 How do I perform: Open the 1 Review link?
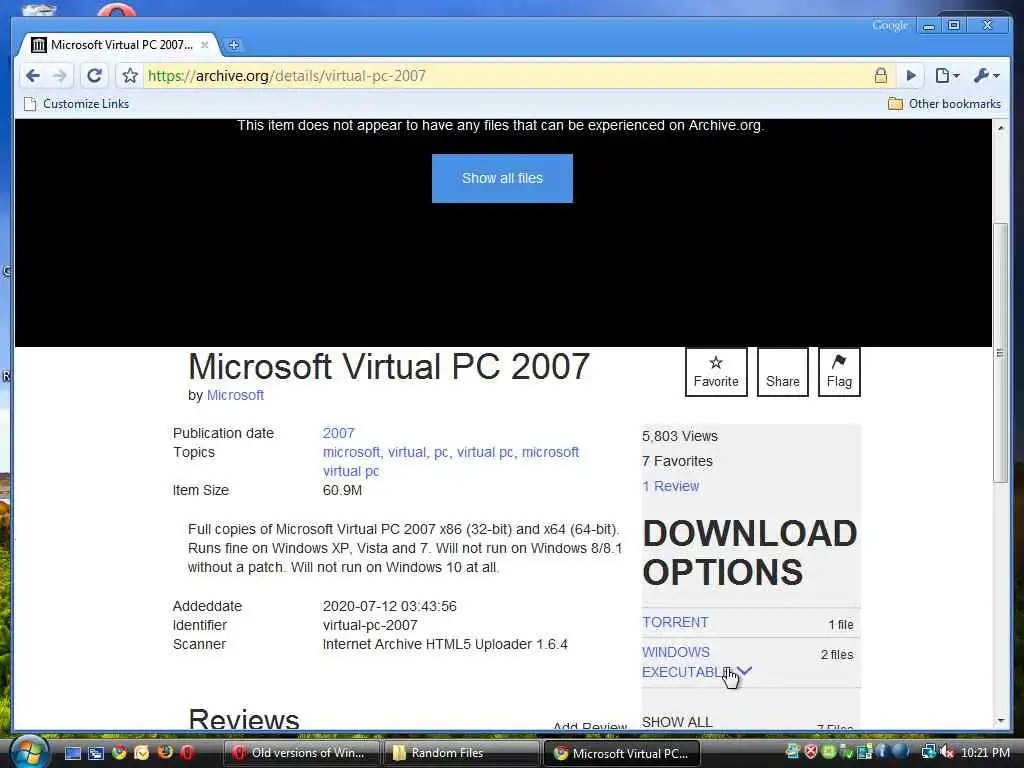pyautogui.click(x=671, y=486)
